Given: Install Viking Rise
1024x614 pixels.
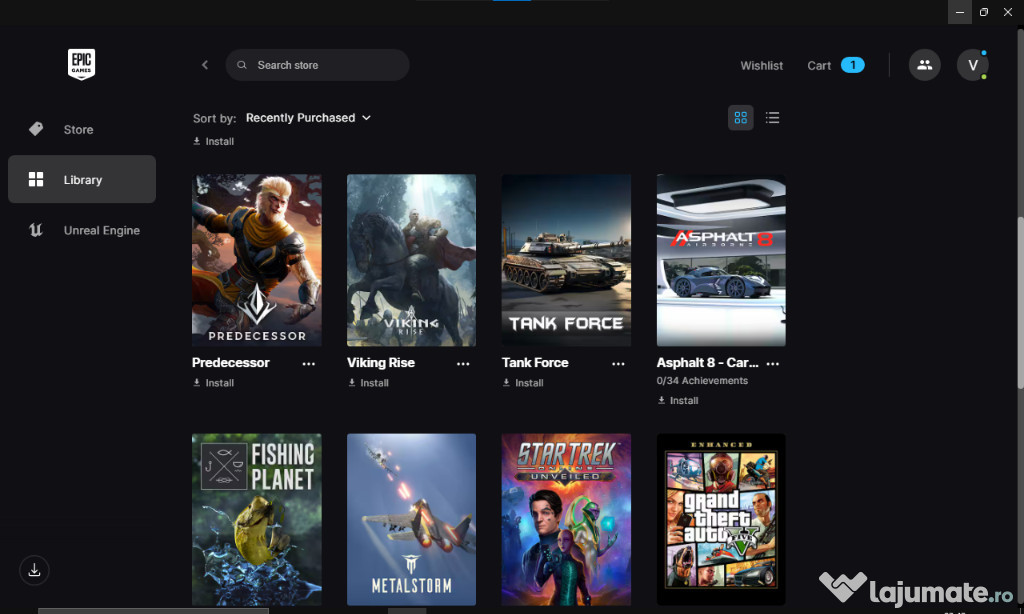Looking at the screenshot, I should (368, 383).
